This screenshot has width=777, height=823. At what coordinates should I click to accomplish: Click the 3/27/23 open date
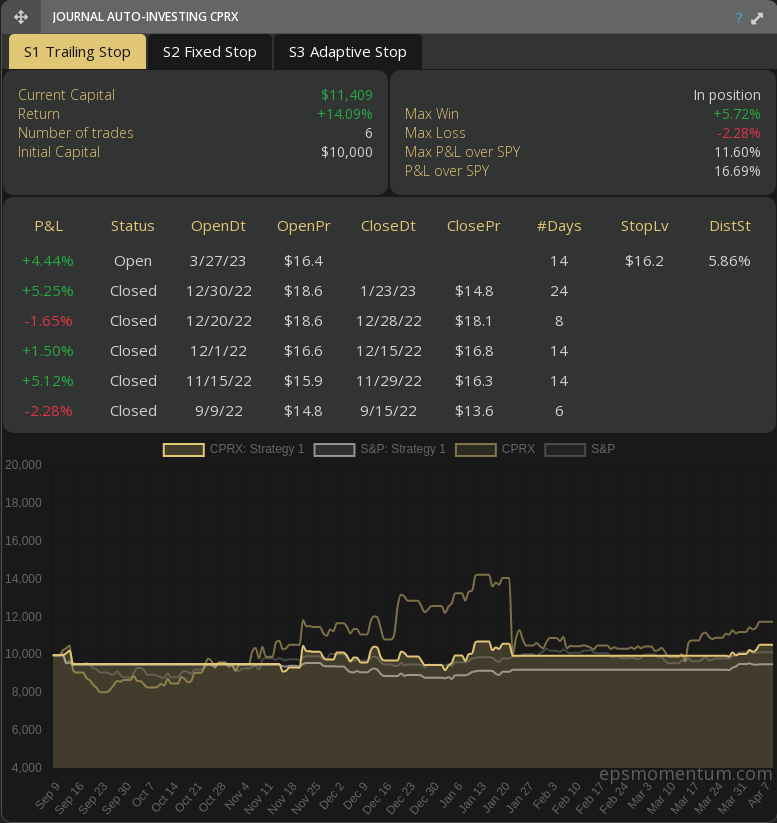coord(218,261)
